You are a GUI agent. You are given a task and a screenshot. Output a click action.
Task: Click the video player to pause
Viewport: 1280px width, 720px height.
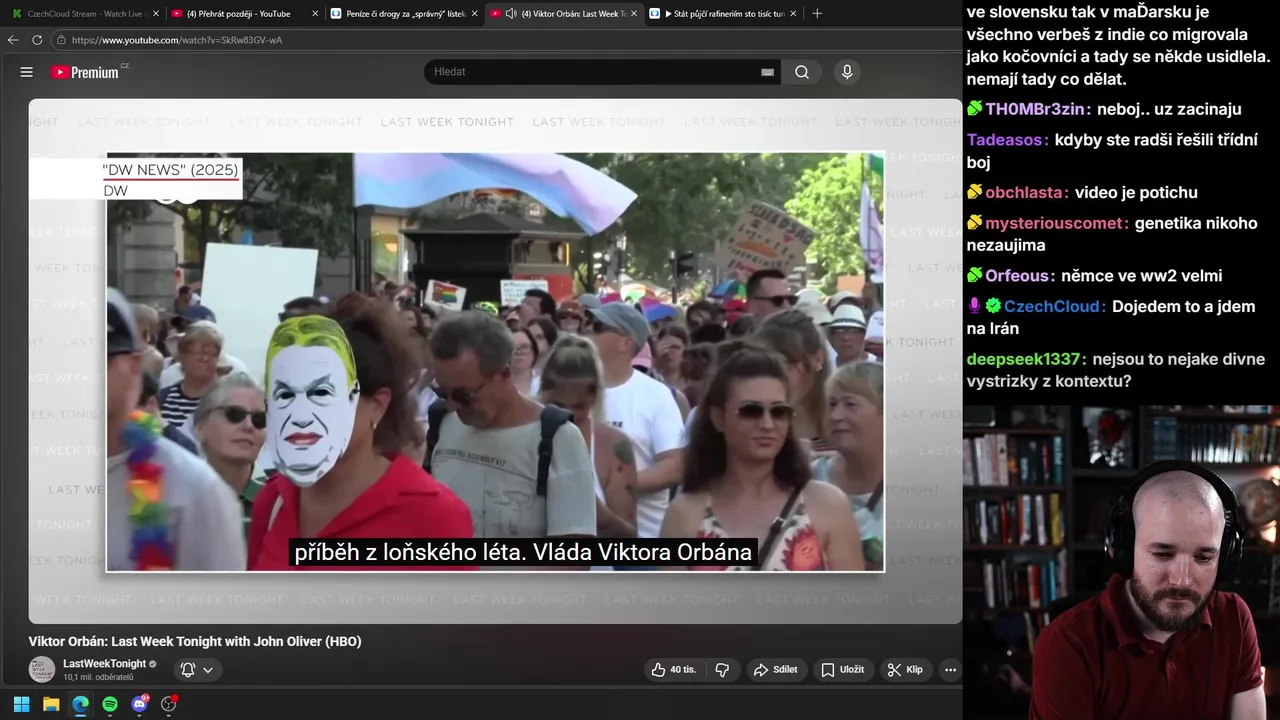point(495,361)
